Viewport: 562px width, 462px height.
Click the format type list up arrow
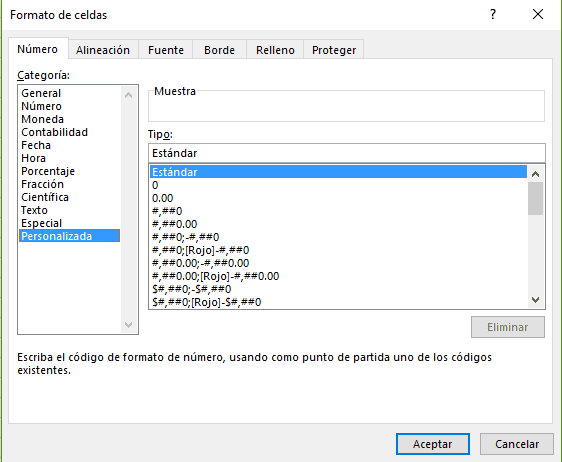(x=535, y=174)
